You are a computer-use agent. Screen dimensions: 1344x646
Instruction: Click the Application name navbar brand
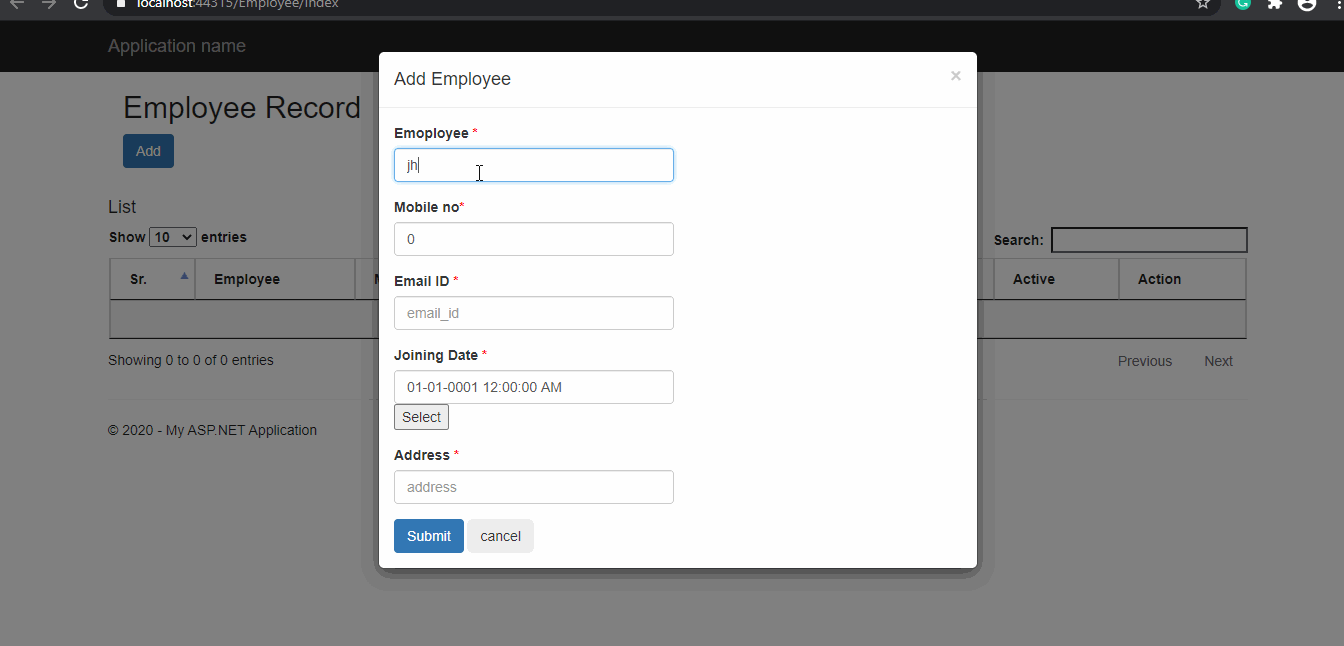coord(176,46)
